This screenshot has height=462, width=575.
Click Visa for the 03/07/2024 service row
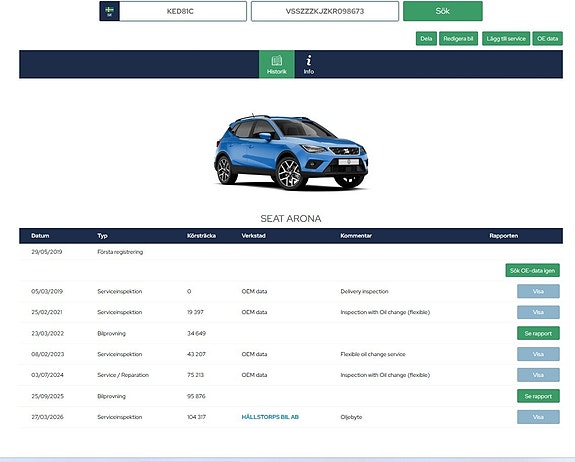point(538,375)
